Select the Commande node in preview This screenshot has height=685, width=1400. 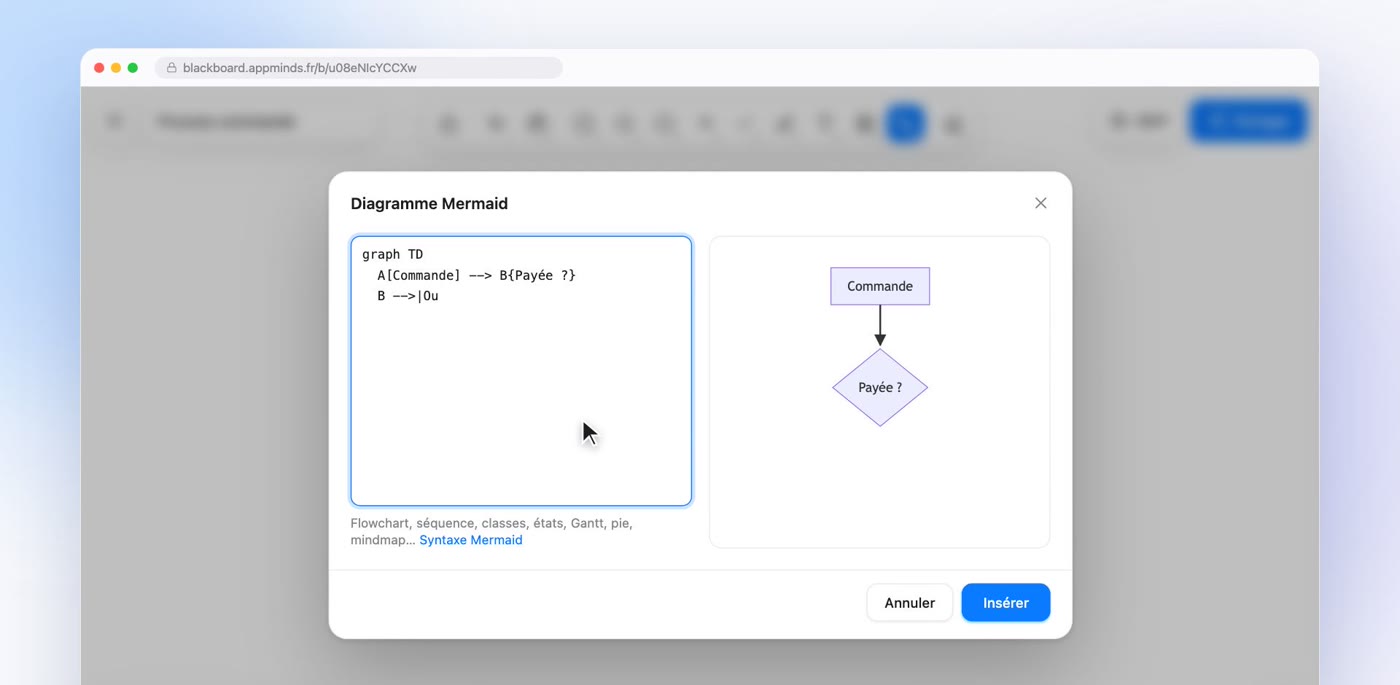[x=880, y=286]
